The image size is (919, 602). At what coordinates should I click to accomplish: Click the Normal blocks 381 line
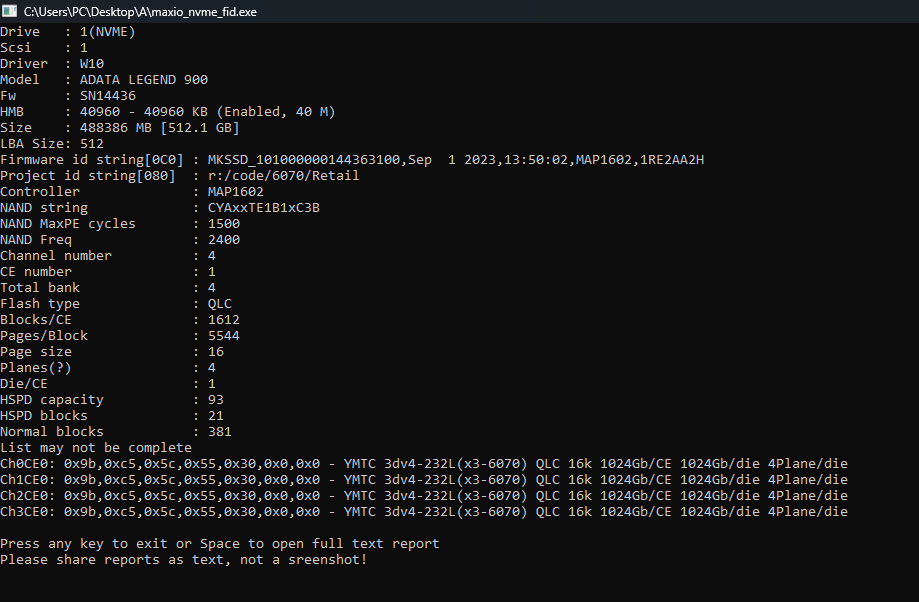pos(116,432)
